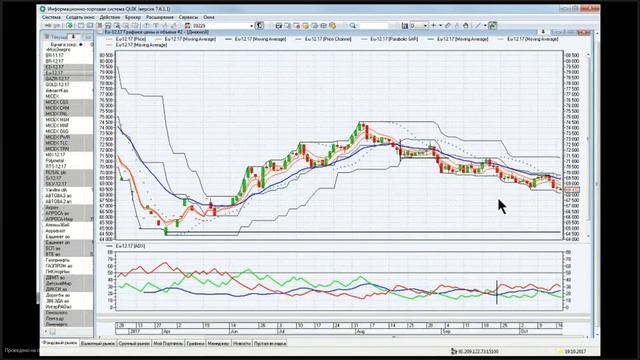Click the search input field in toolbar
This screenshot has height=360, width=640.
(373, 25)
